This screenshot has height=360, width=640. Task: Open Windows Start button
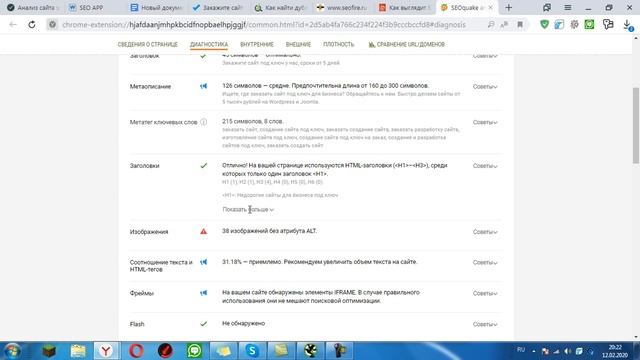click(12, 351)
